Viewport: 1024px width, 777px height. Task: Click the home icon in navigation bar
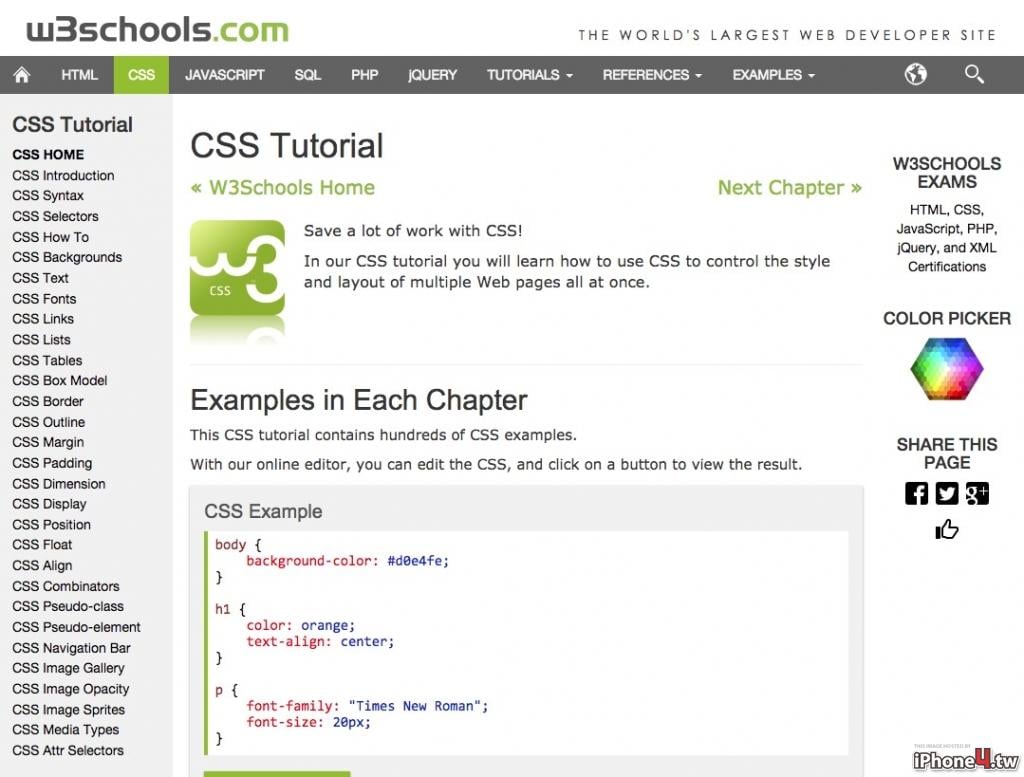point(22,75)
